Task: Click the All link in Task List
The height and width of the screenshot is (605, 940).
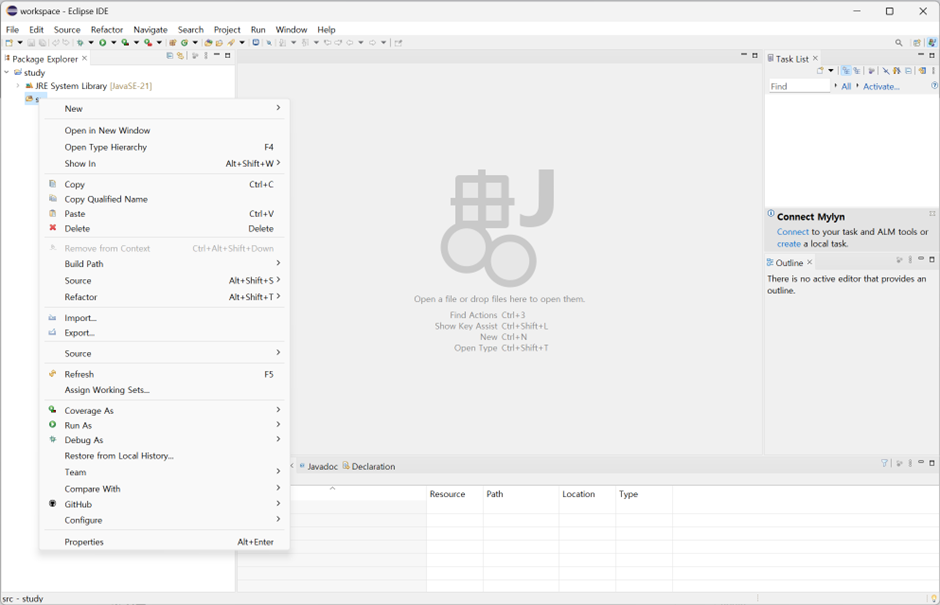Action: (846, 86)
